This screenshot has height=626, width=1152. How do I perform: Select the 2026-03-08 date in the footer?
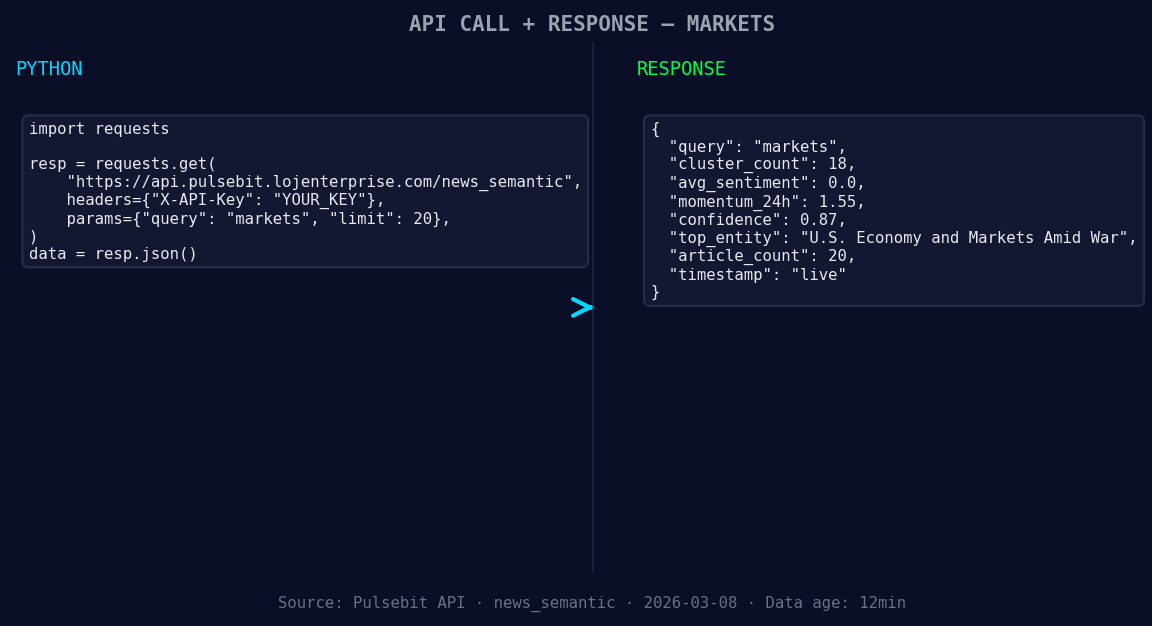pos(690,602)
